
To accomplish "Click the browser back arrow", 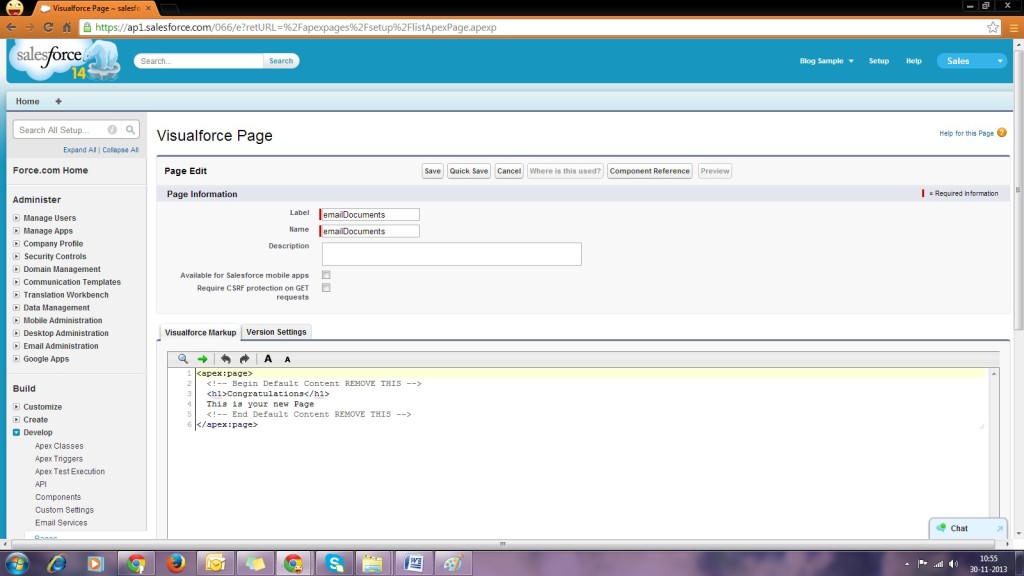I will tap(11, 27).
